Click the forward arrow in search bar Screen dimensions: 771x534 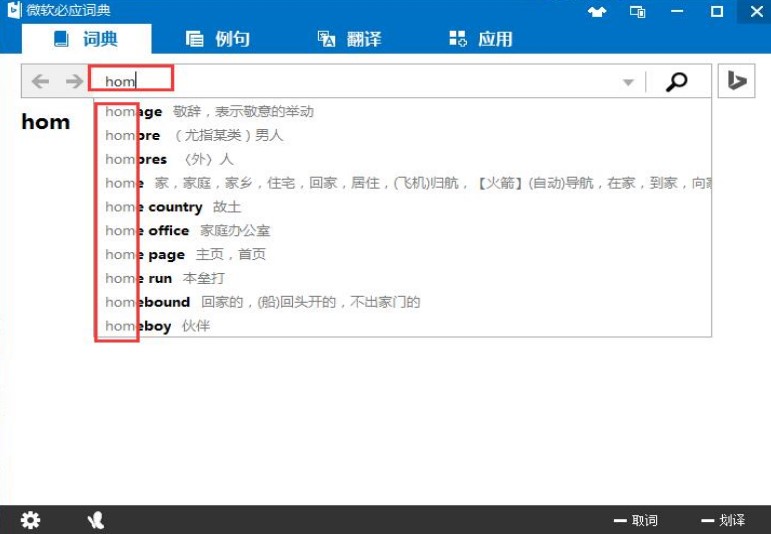[74, 81]
